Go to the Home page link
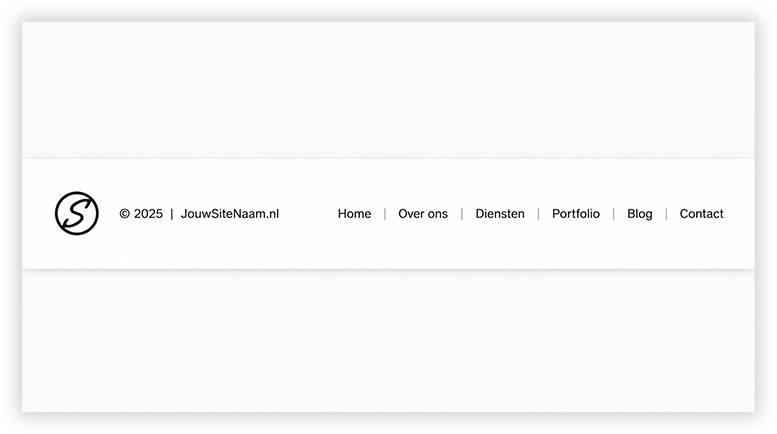 click(x=354, y=214)
